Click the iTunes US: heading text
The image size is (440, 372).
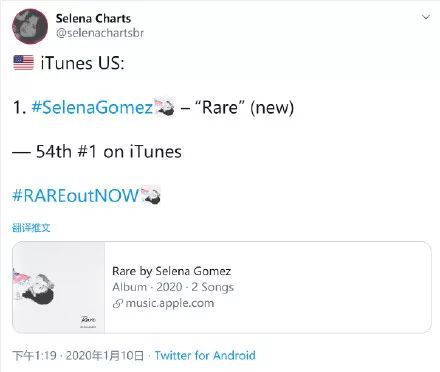[83, 63]
